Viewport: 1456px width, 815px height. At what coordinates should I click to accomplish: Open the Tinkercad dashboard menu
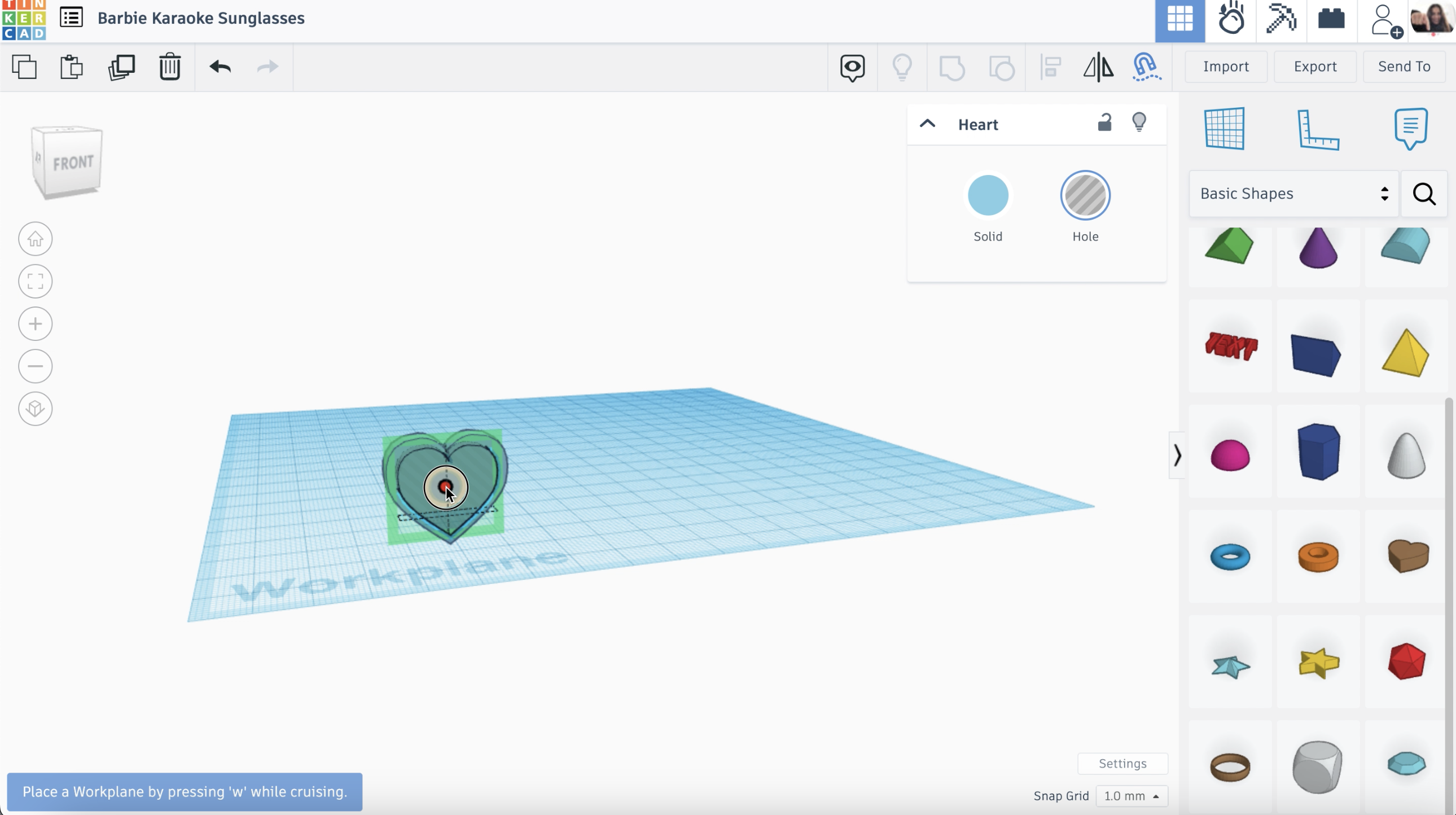71,17
